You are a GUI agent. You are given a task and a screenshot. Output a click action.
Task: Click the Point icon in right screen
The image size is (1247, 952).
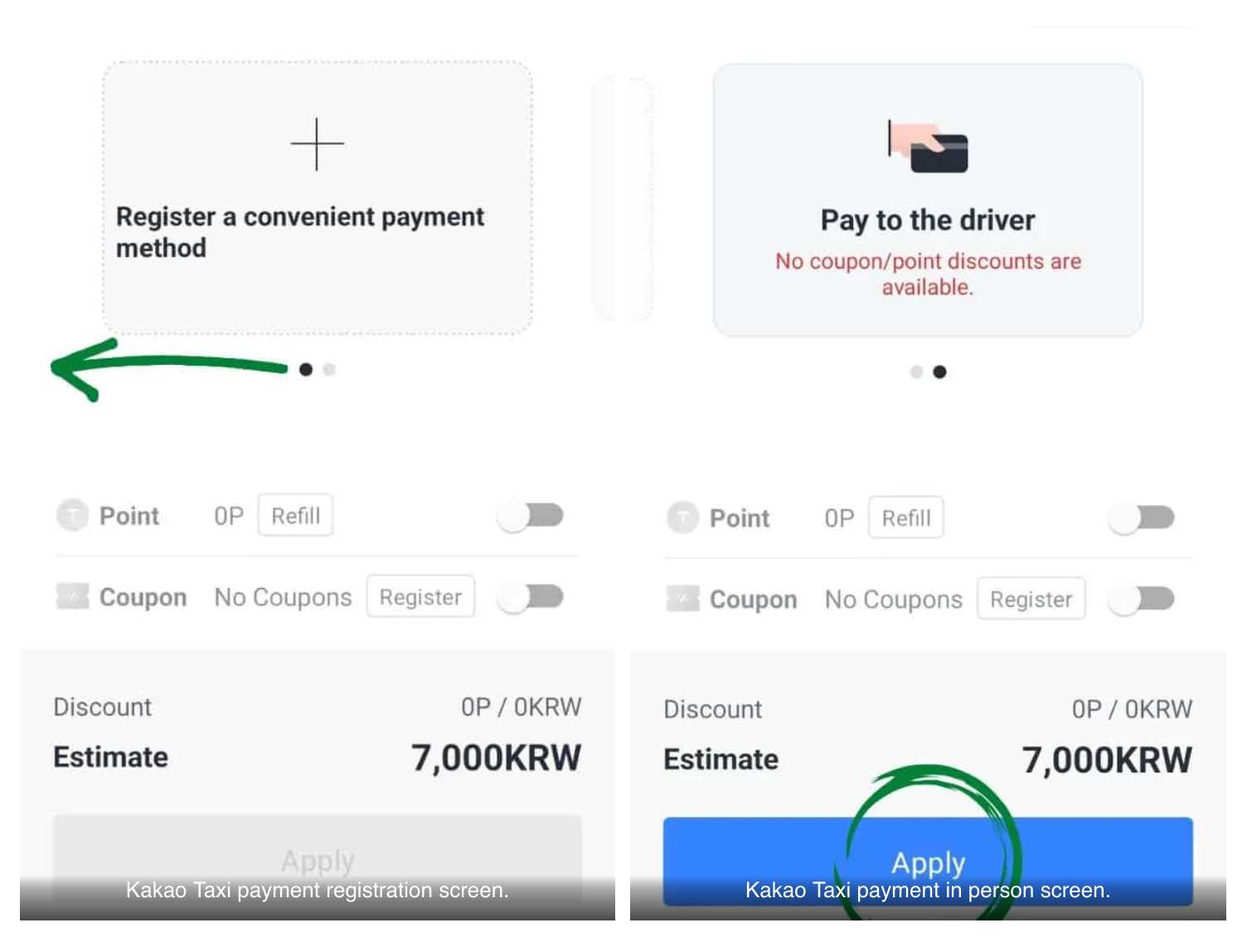coord(683,518)
